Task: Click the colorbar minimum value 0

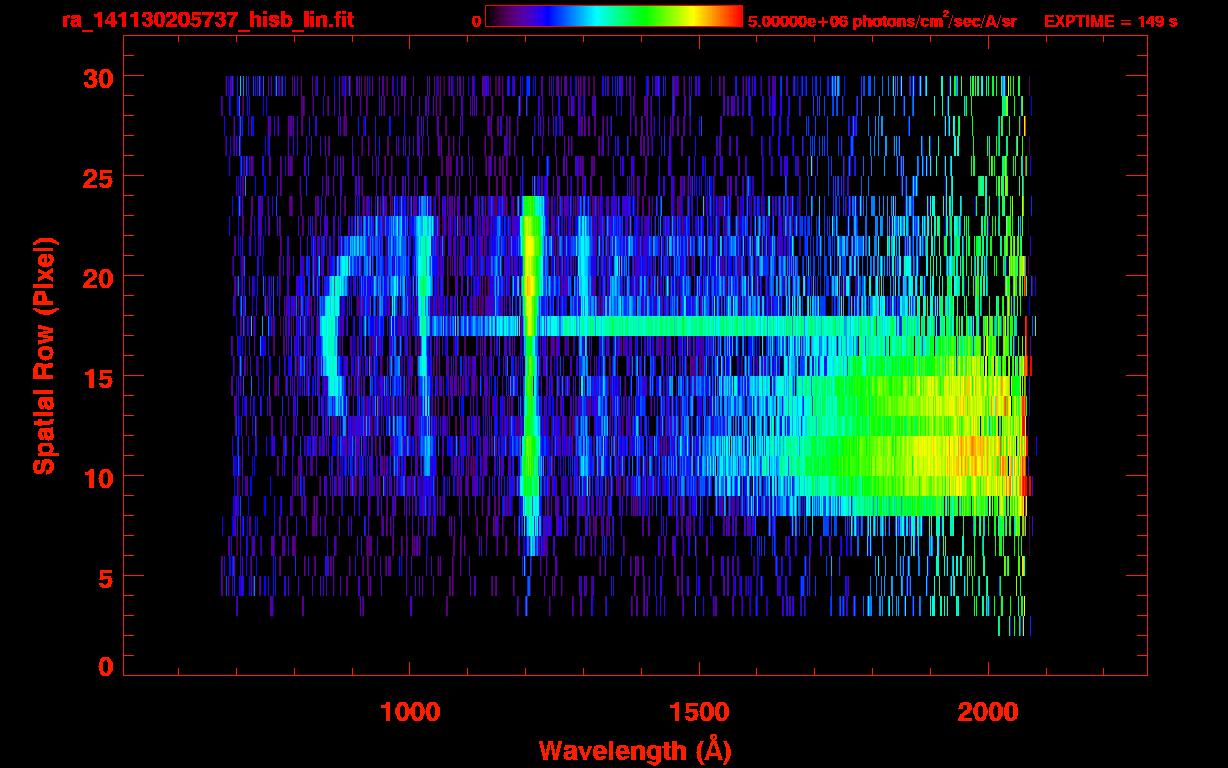Action: coord(476,21)
